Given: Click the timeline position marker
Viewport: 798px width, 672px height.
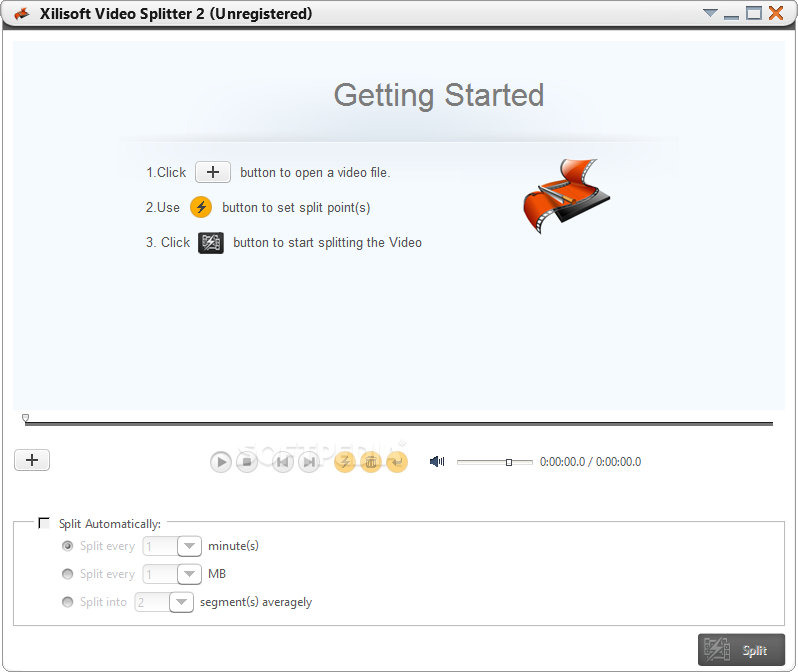Looking at the screenshot, I should click(25, 418).
